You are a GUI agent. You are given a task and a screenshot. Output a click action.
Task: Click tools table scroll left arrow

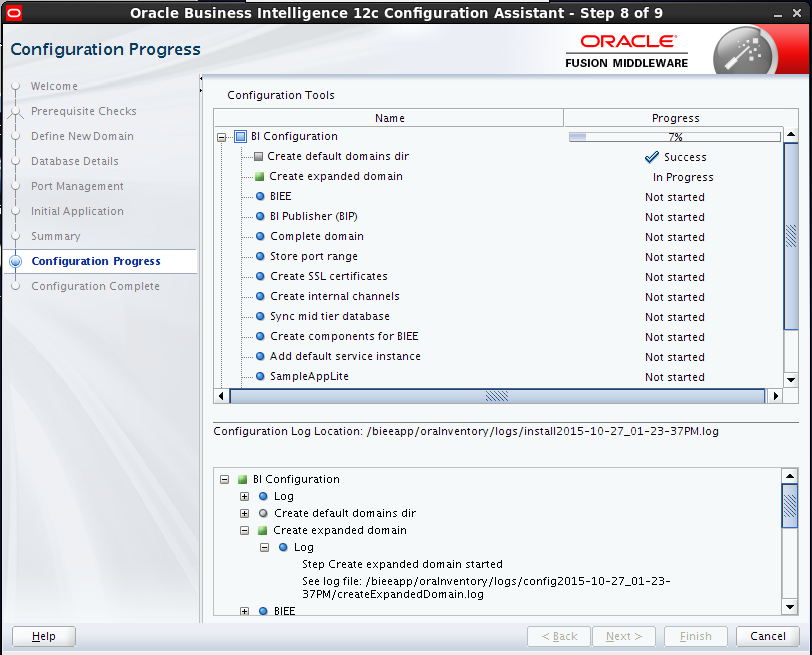[x=221, y=396]
